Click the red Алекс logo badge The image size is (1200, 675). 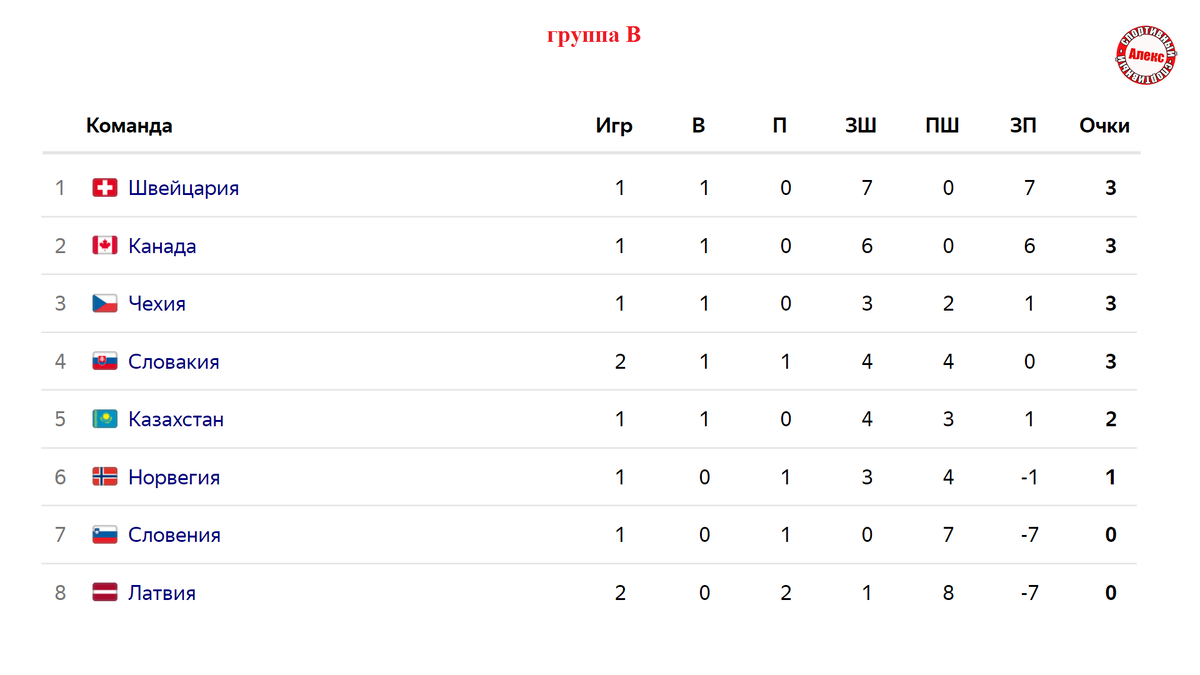pos(1146,57)
